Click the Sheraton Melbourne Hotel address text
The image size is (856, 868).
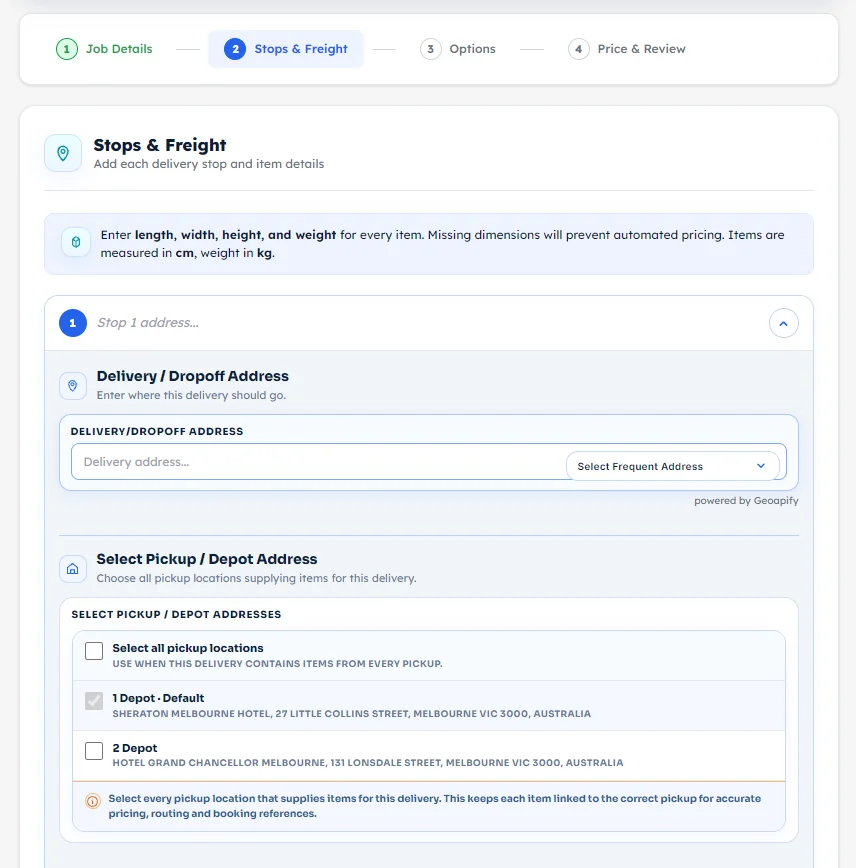[x=352, y=714]
